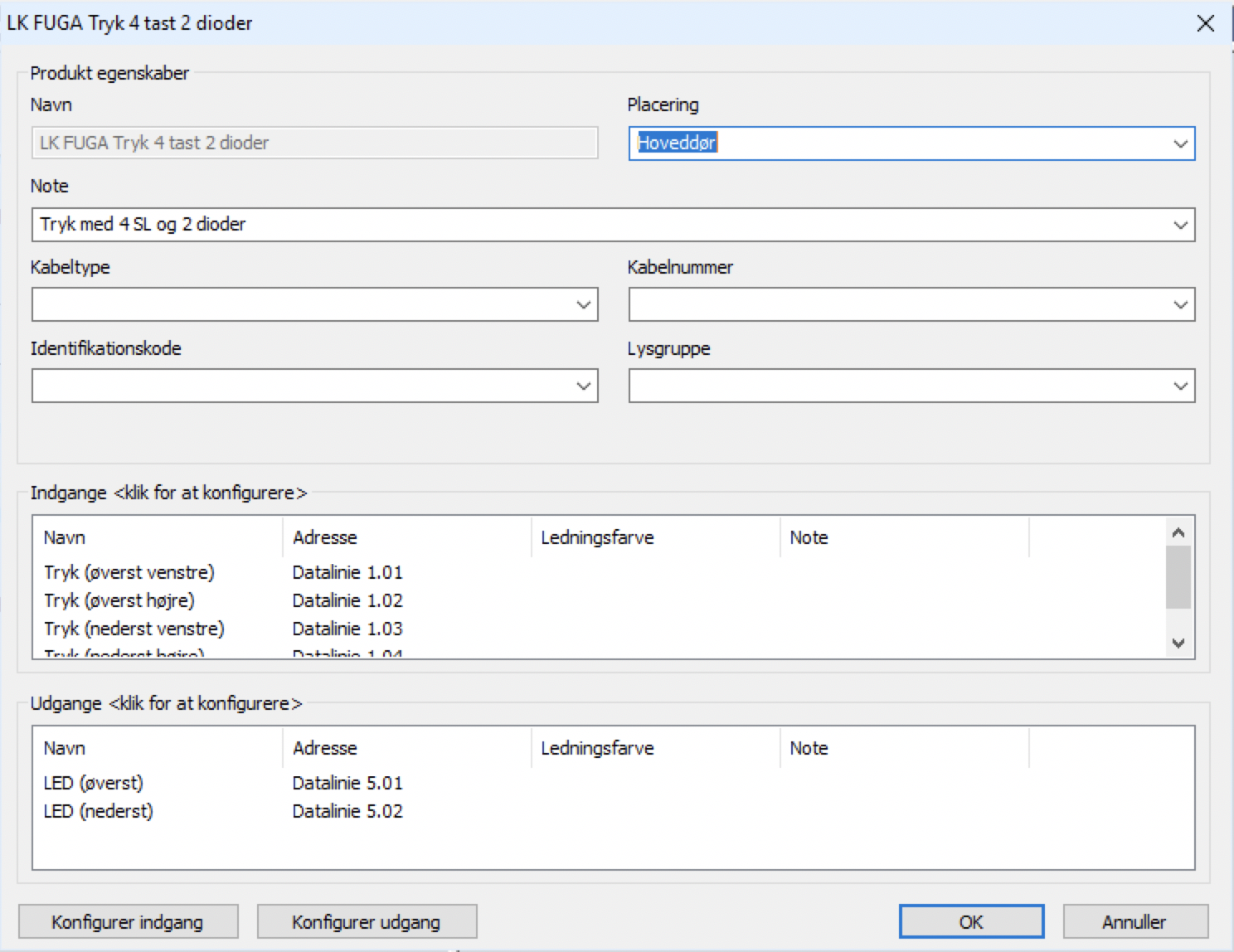Click the Konfigurer indgang button
The width and height of the screenshot is (1234, 952).
click(x=128, y=922)
